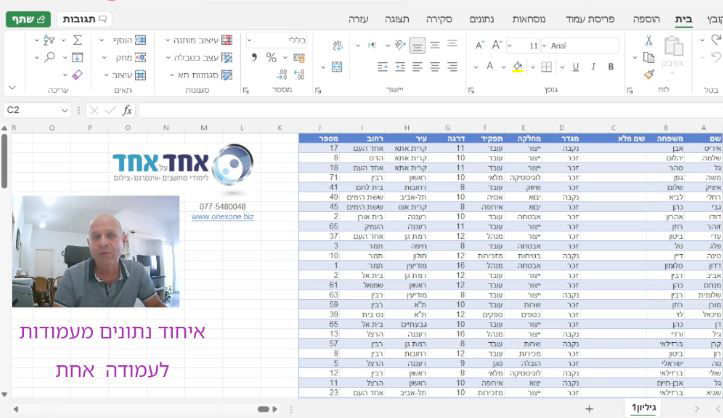This screenshot has height=418, width=723.
Task: Increase font size with large A icon
Action: click(497, 45)
